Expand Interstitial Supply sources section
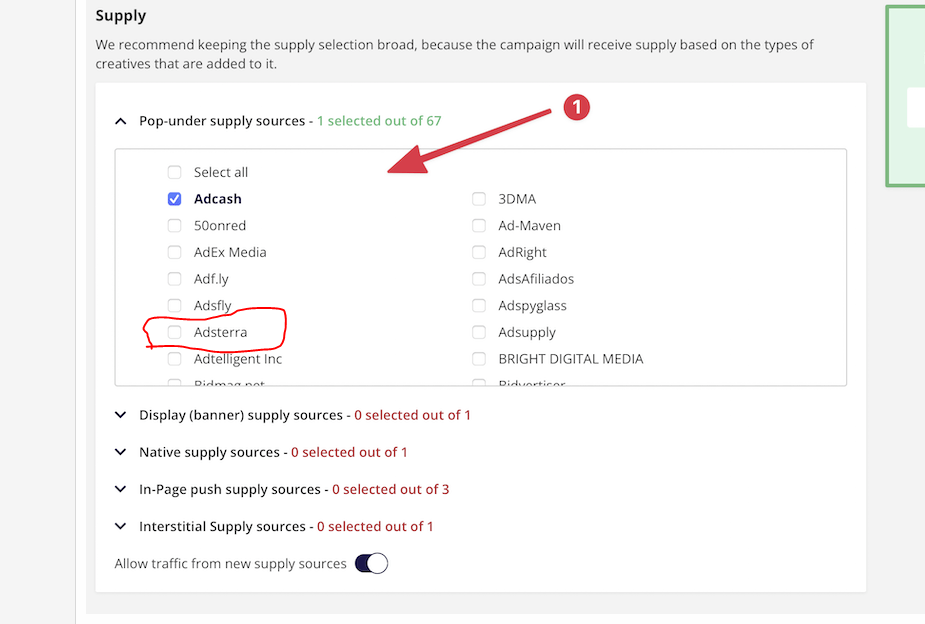Image resolution: width=925 pixels, height=624 pixels. (x=120, y=527)
